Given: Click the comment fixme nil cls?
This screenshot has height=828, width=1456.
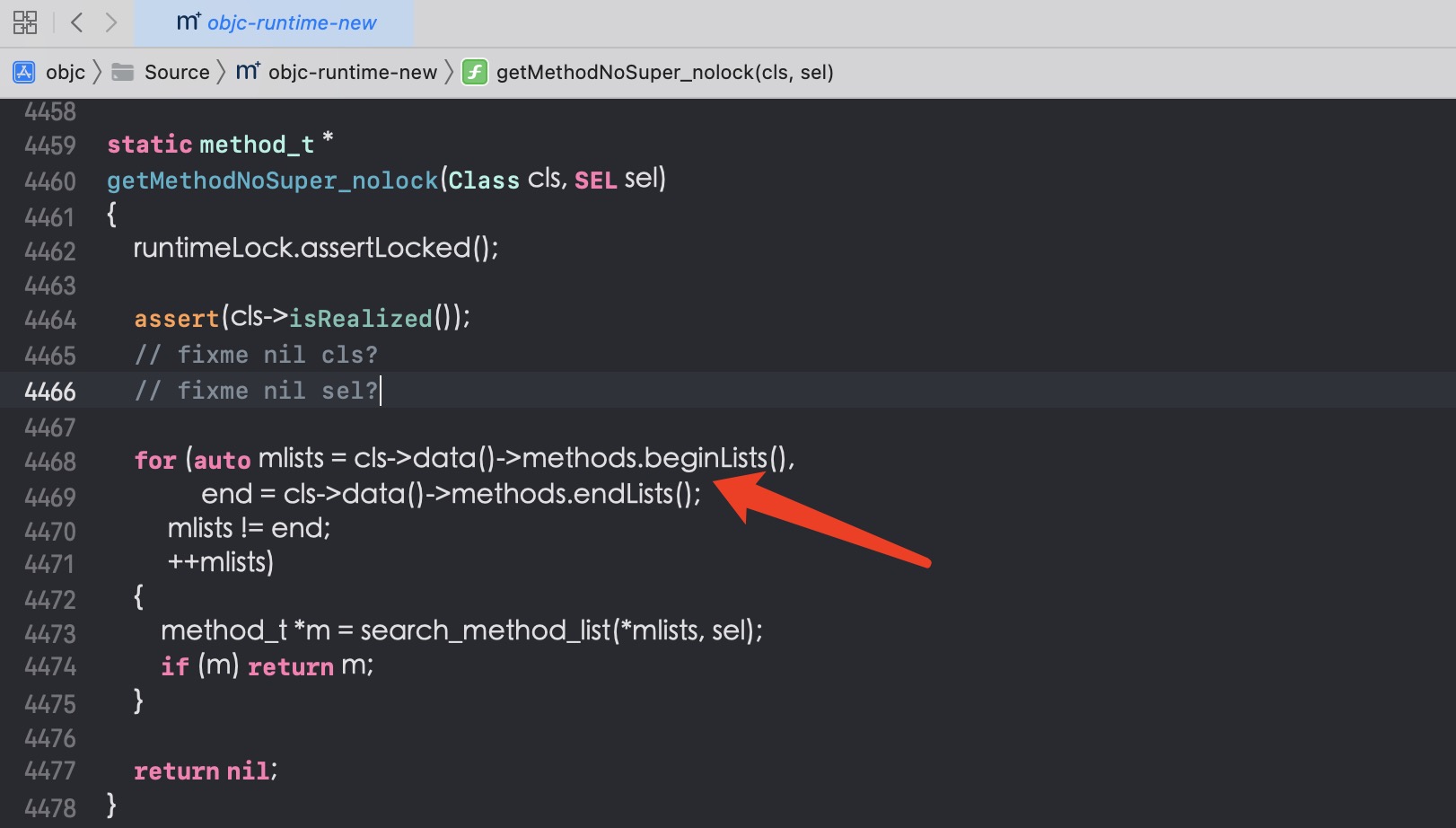Looking at the screenshot, I should point(256,355).
